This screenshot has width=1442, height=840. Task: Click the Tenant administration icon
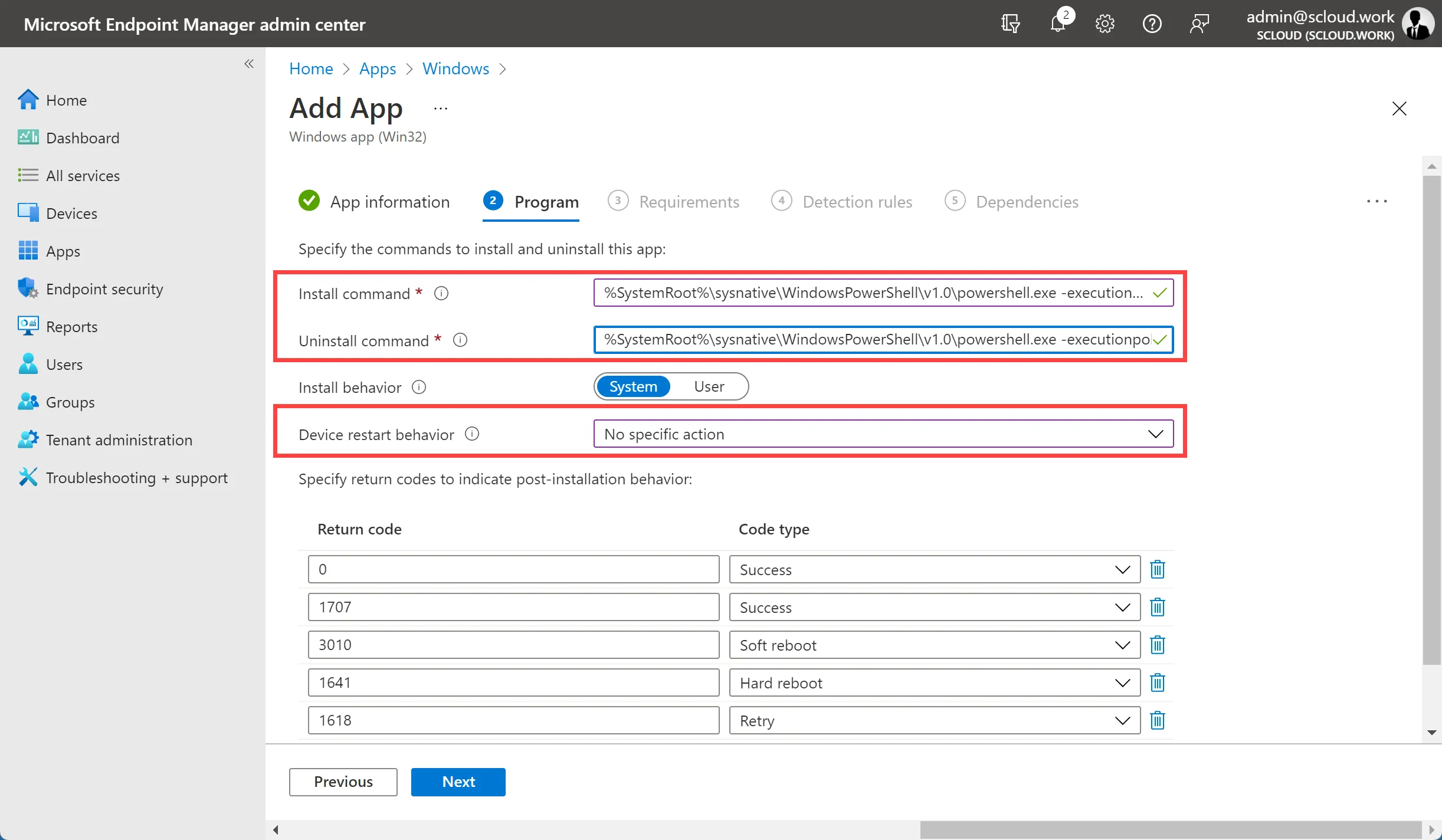28,439
